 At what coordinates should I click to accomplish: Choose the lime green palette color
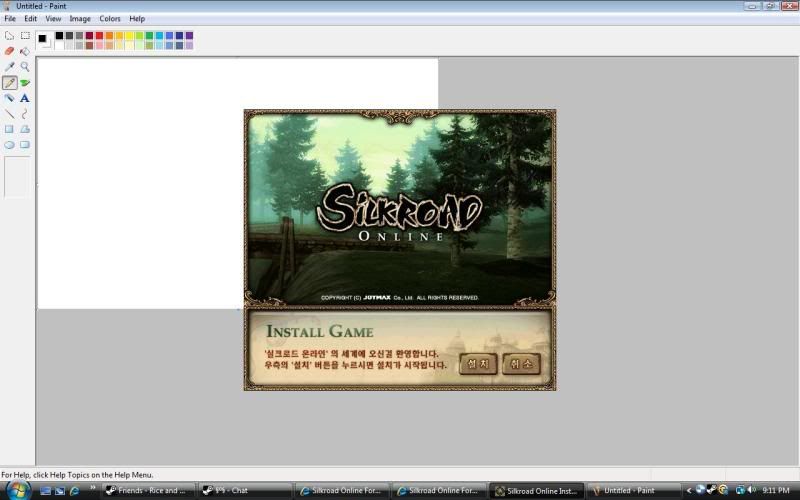(139, 35)
